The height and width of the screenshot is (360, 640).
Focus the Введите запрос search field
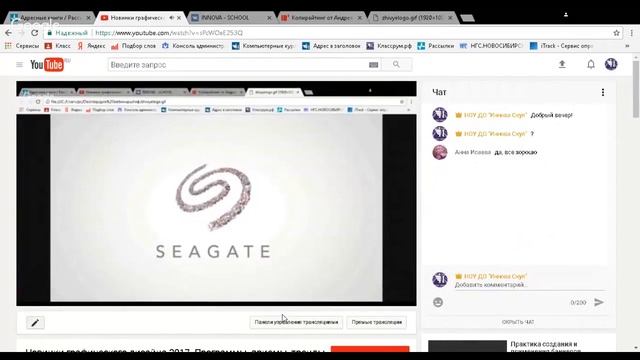tap(238, 64)
